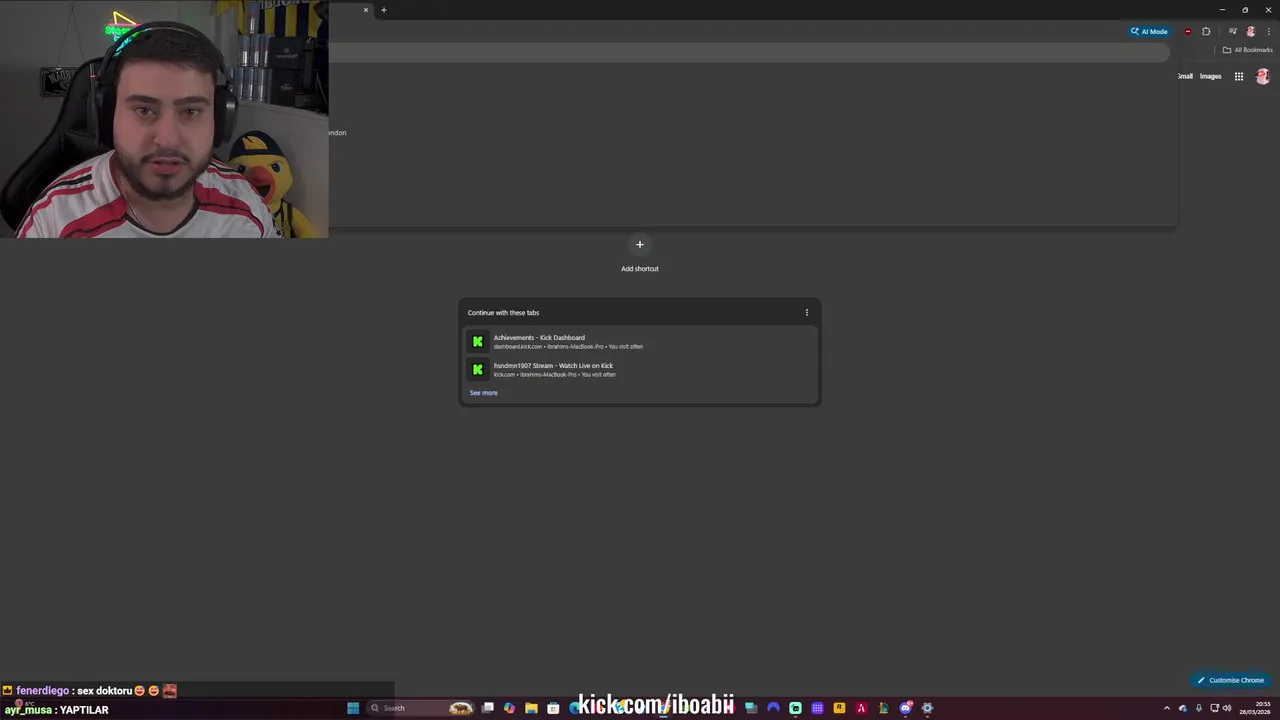
Task: Open the red letter A taskbar app
Action: pos(861,708)
